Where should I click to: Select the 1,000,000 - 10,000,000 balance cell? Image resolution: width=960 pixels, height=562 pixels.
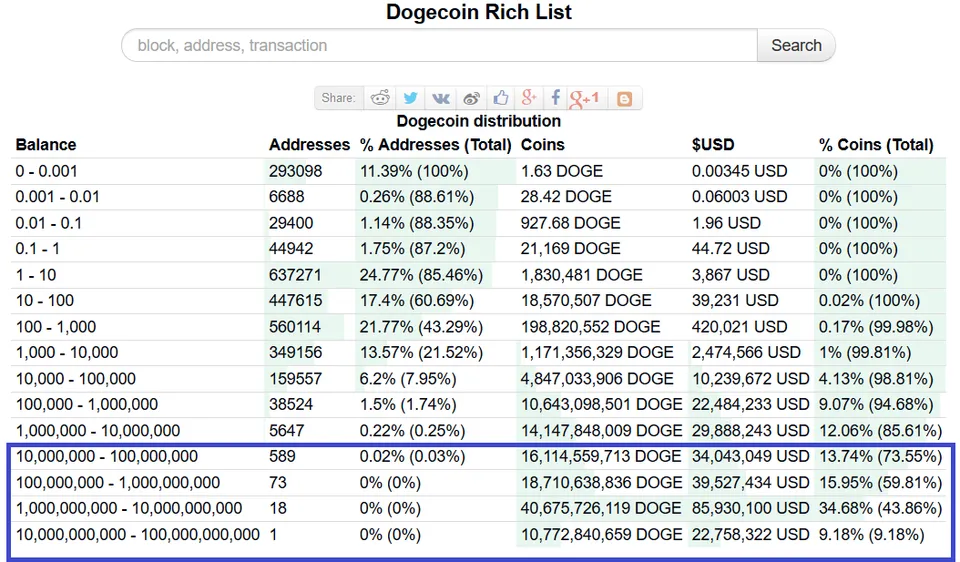pyautogui.click(x=98, y=431)
